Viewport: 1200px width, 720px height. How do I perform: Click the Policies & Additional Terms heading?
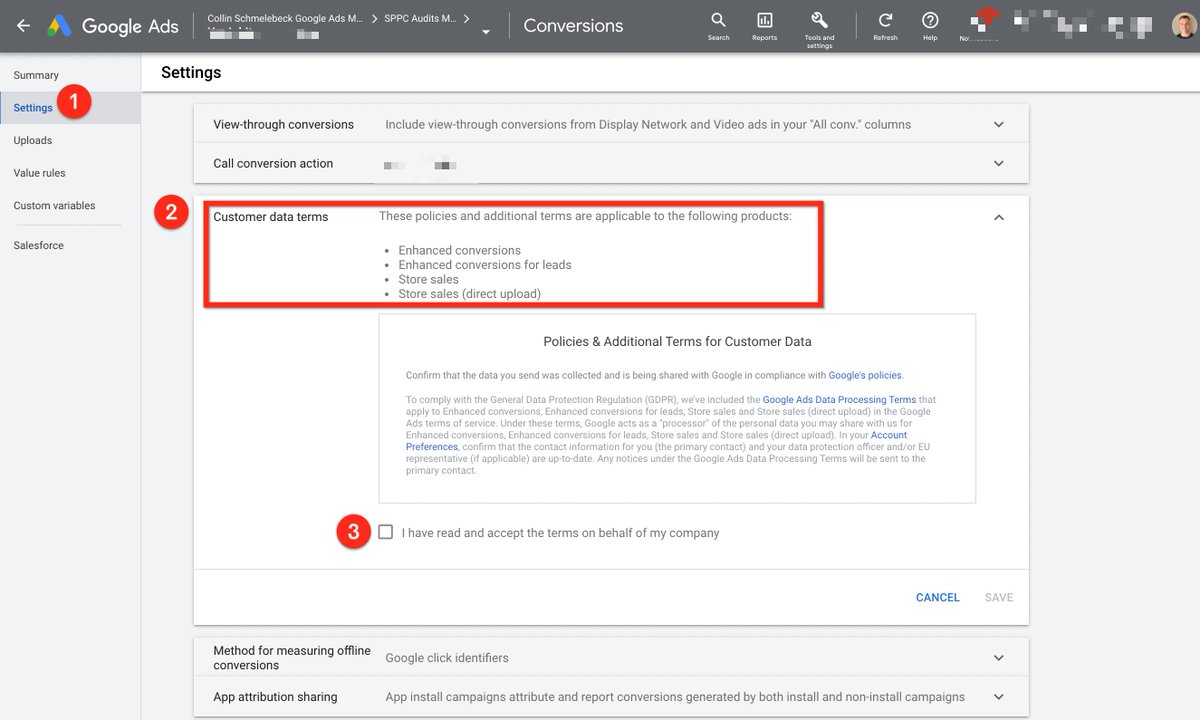pyautogui.click(x=677, y=341)
